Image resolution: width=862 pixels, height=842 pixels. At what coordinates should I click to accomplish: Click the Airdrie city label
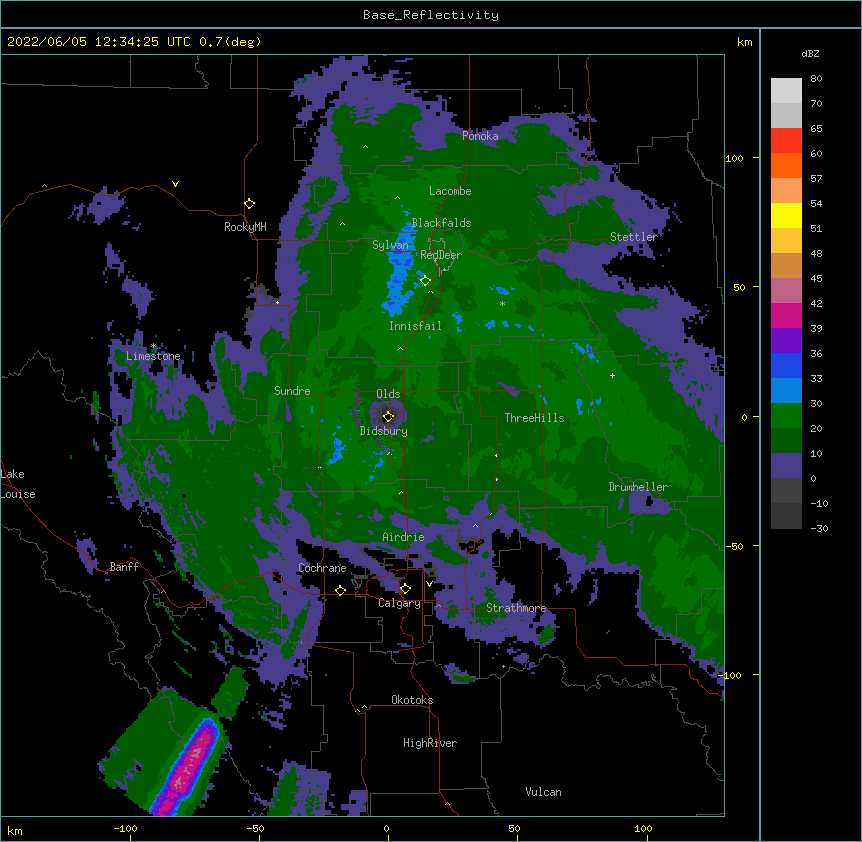tap(404, 537)
